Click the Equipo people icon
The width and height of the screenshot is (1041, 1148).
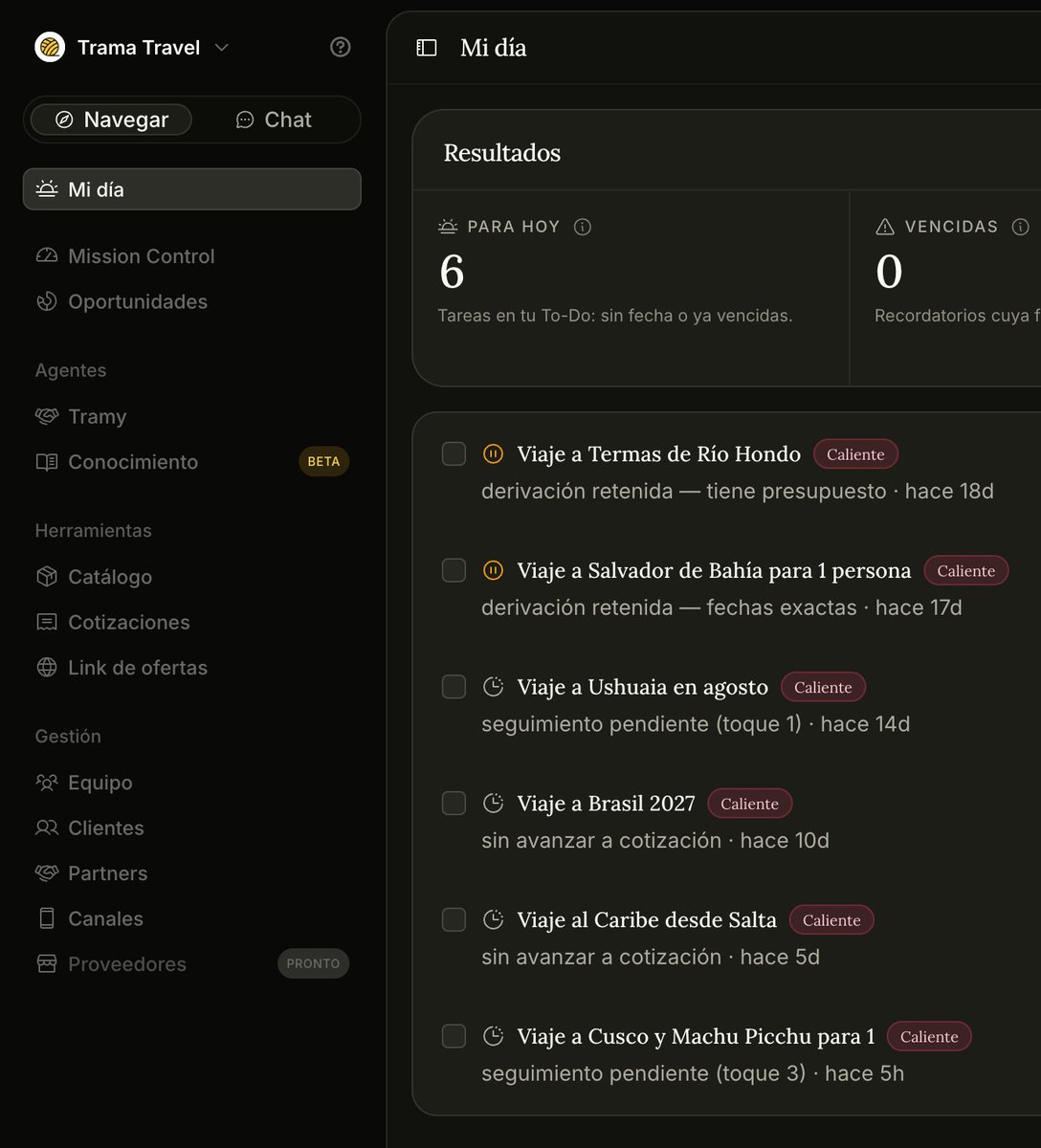(x=47, y=783)
